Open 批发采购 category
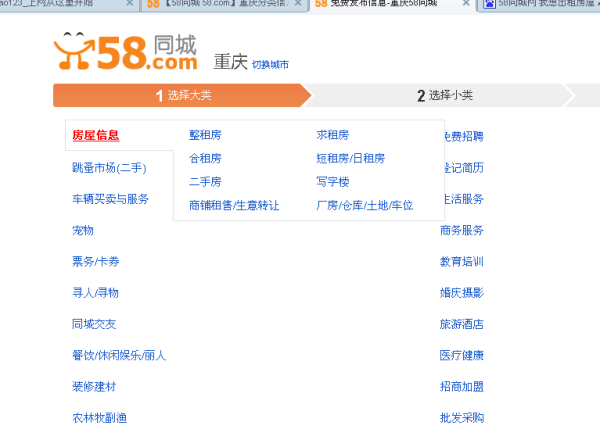Viewport: 600px width, 447px height. (x=461, y=418)
